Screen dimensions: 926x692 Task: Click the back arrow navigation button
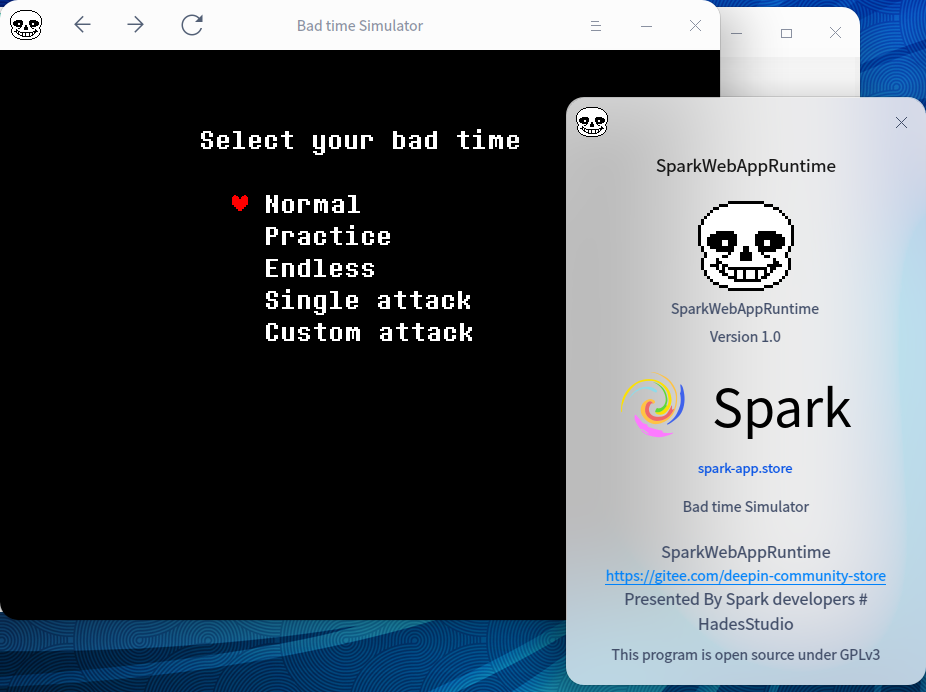[83, 25]
